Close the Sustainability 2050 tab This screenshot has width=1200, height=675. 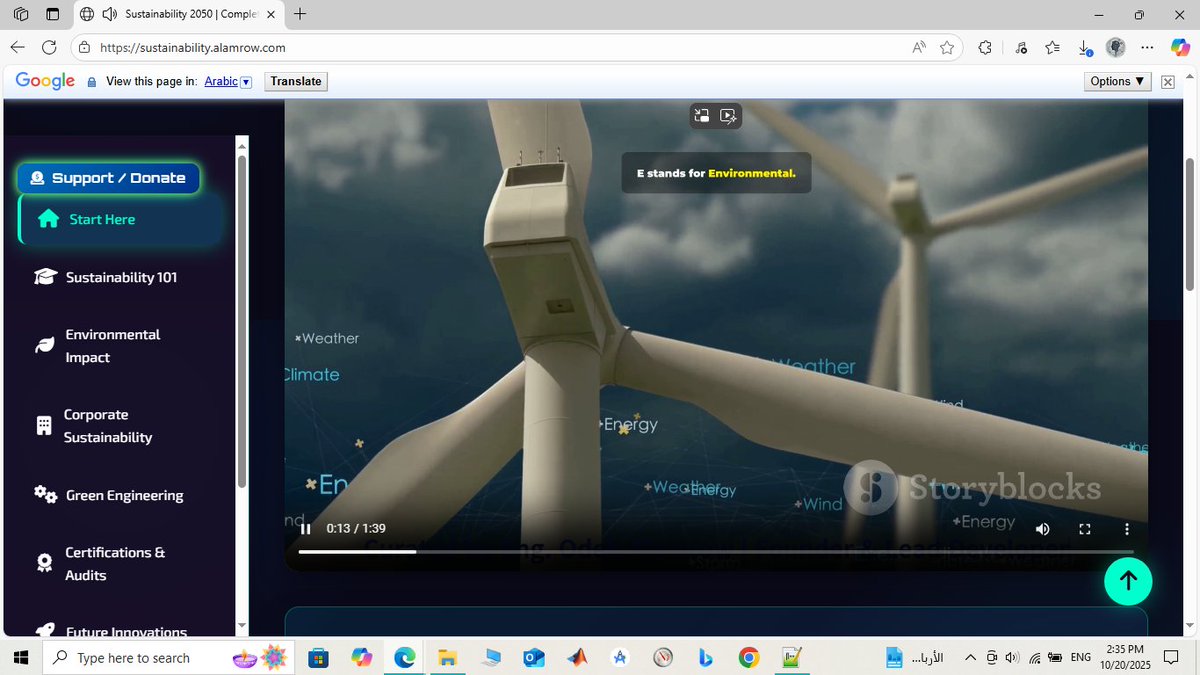click(270, 14)
